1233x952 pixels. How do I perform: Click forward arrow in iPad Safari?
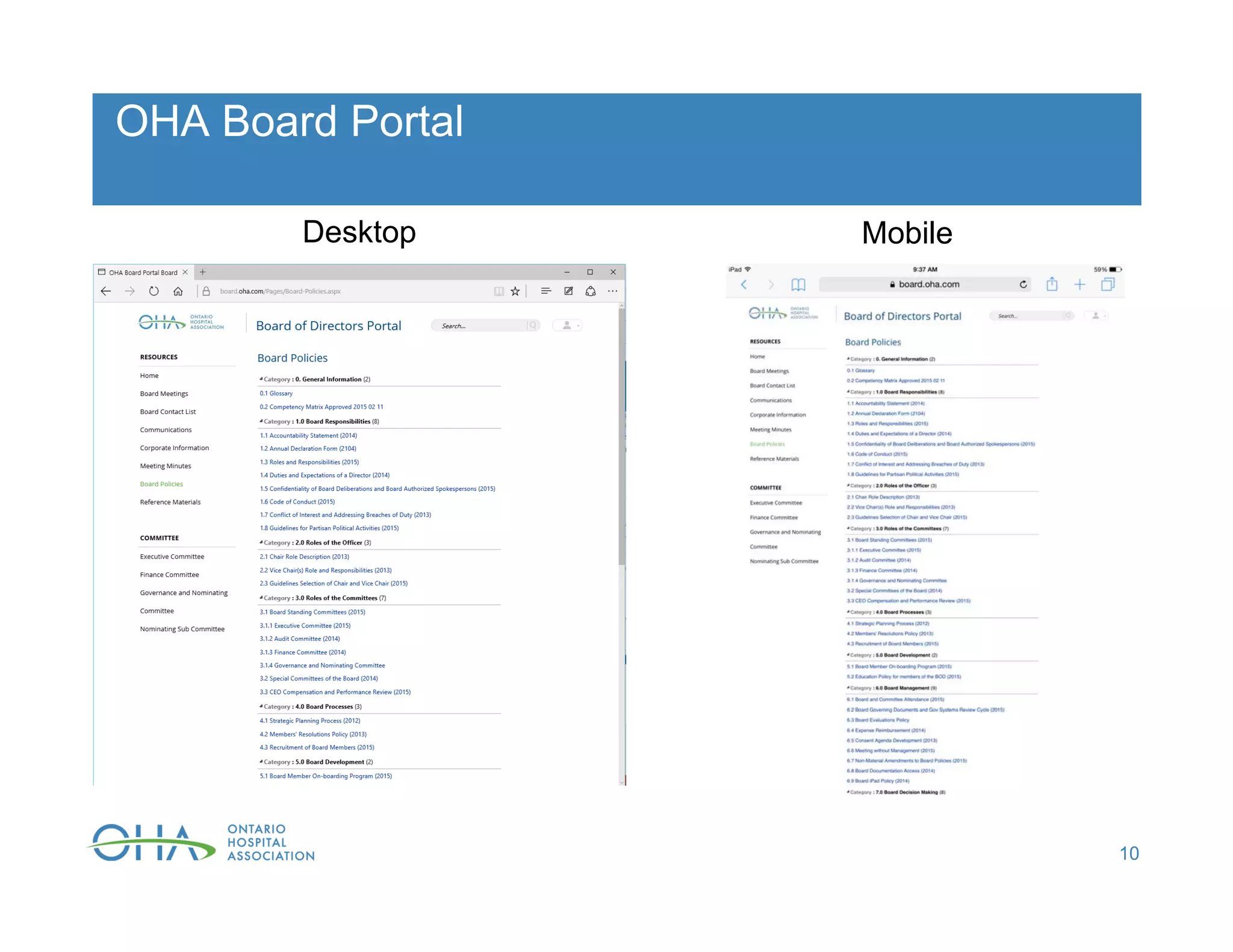(x=771, y=285)
